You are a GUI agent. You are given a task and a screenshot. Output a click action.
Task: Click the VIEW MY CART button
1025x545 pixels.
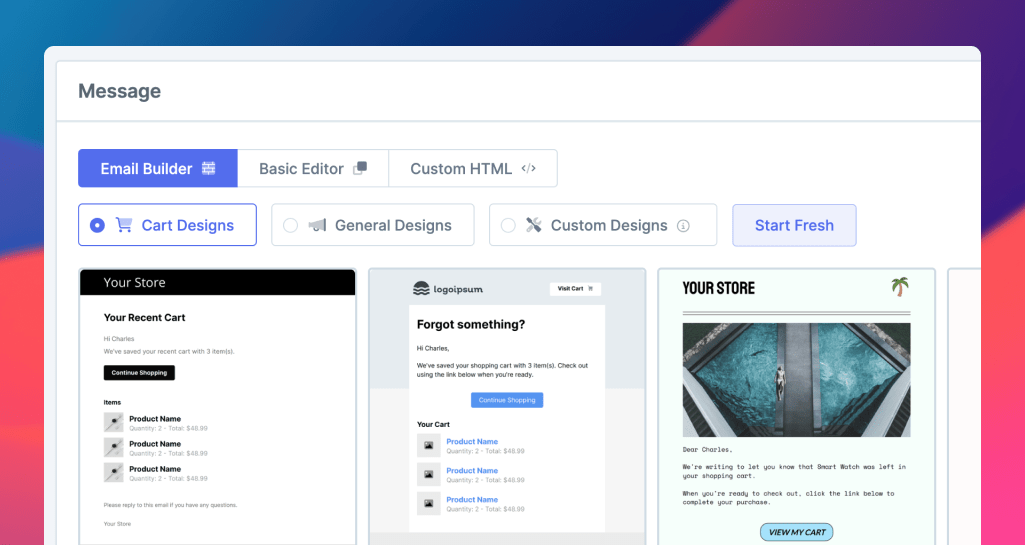(796, 532)
